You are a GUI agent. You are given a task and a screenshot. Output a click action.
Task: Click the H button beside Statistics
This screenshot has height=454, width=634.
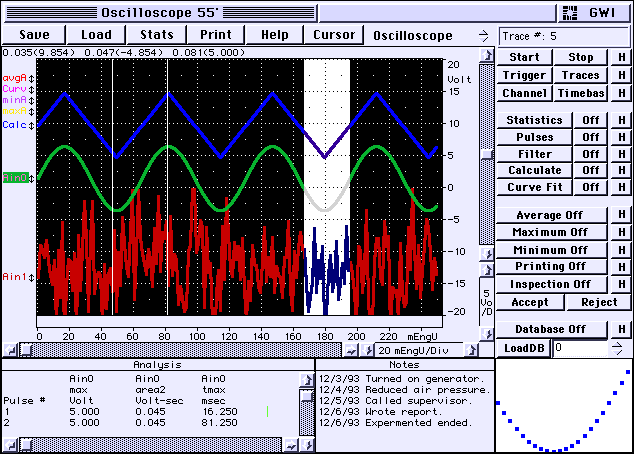click(621, 121)
